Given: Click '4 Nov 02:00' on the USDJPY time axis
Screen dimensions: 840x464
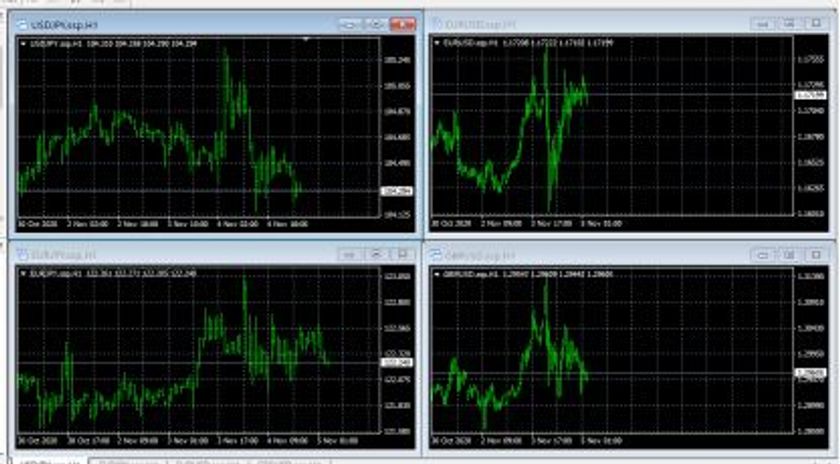Looking at the screenshot, I should pos(237,224).
